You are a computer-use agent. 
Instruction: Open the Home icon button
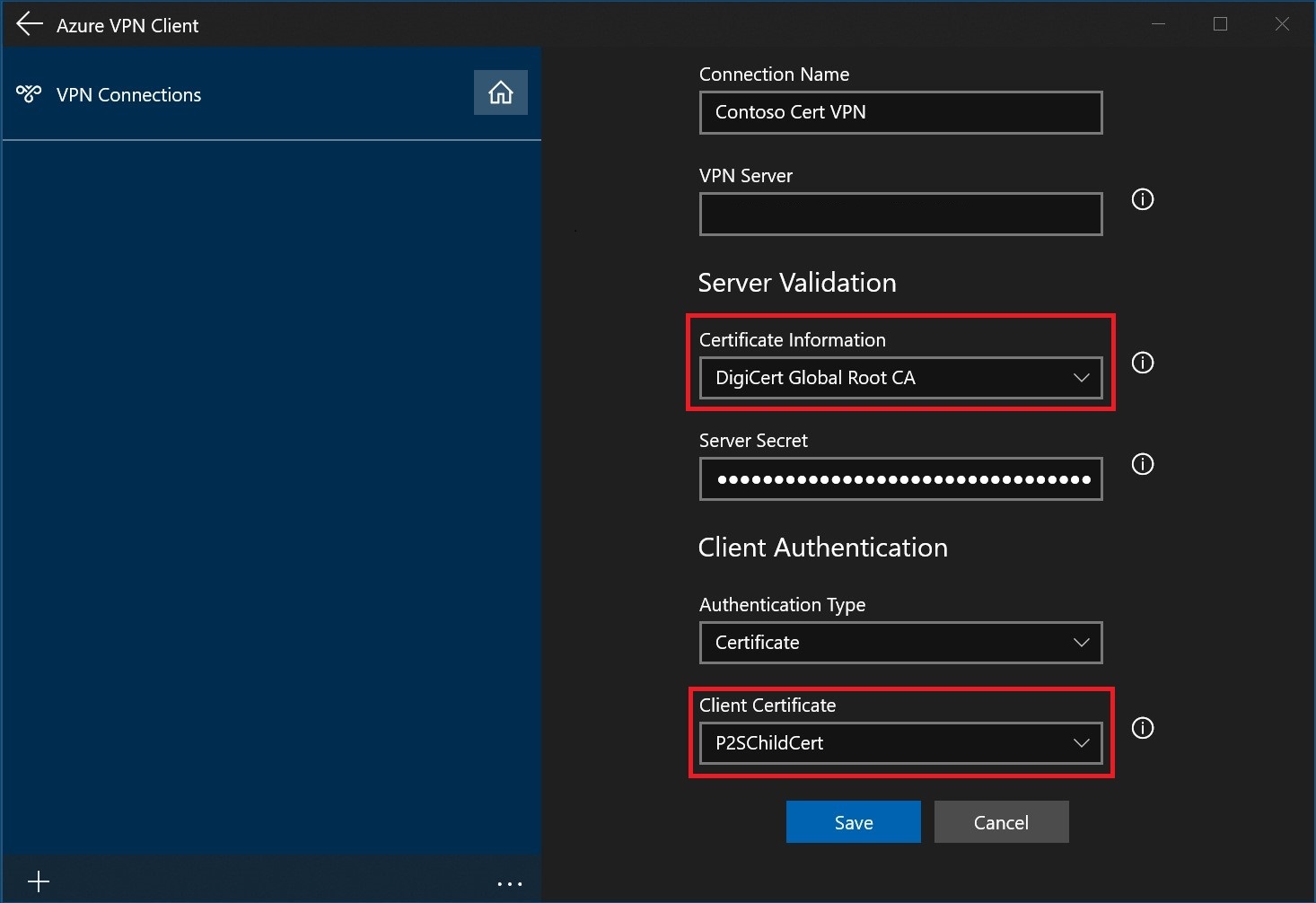pyautogui.click(x=501, y=92)
